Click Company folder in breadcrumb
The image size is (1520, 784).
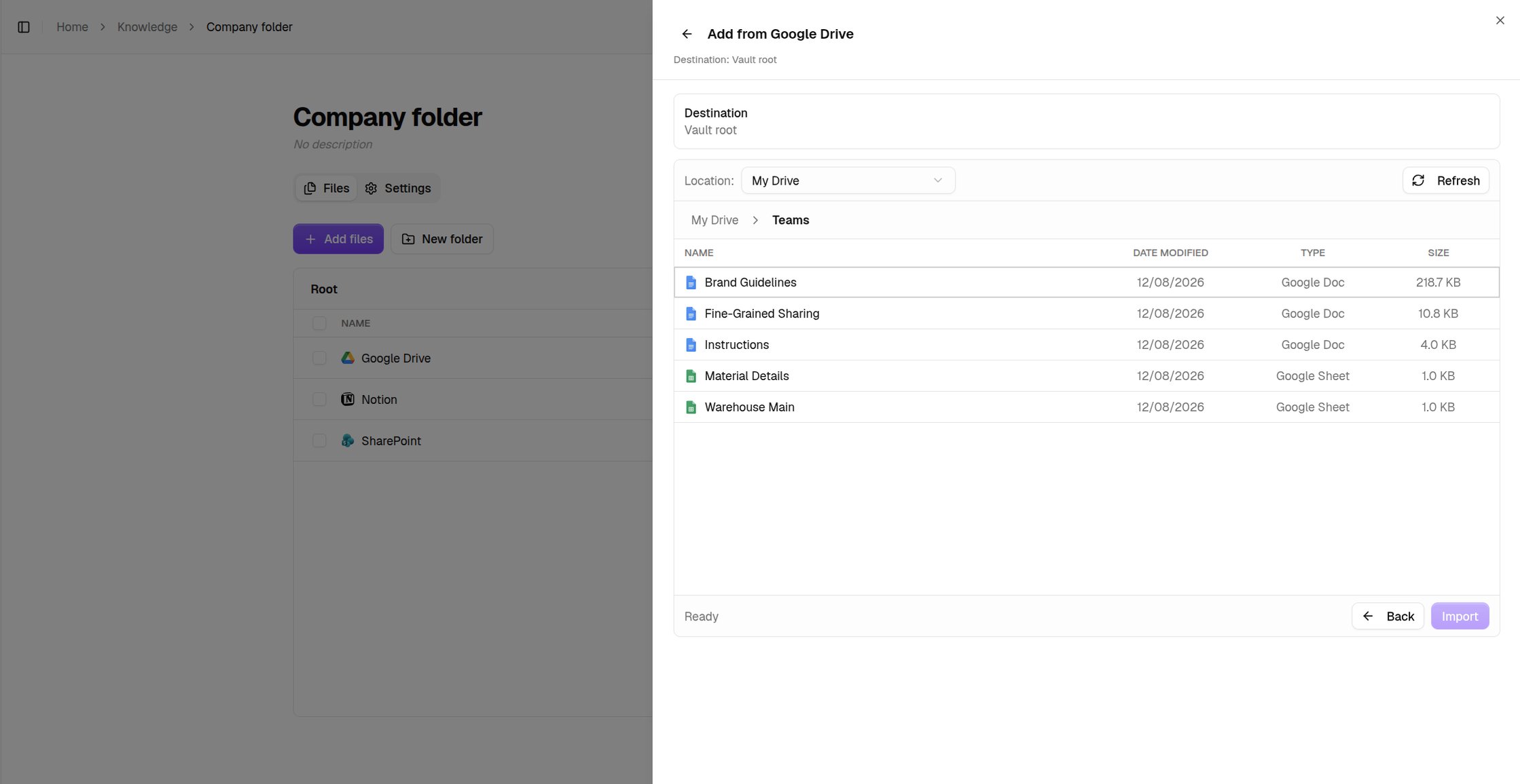249,27
